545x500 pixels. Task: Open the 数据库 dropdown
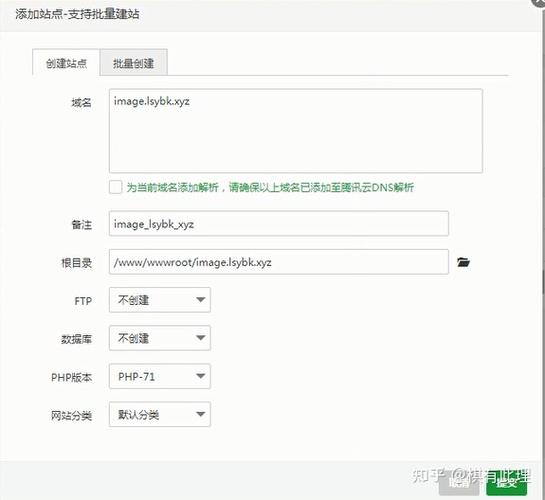coord(160,338)
